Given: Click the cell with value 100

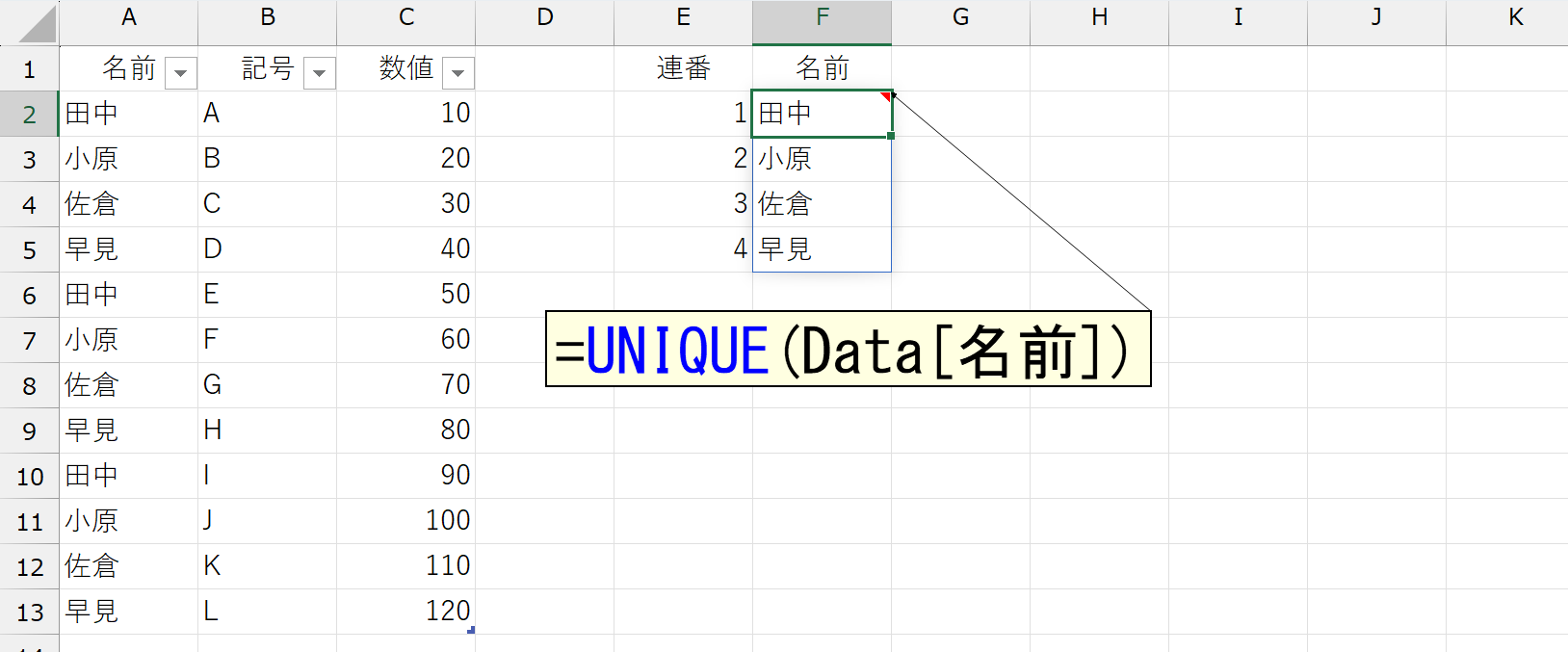Looking at the screenshot, I should [406, 521].
